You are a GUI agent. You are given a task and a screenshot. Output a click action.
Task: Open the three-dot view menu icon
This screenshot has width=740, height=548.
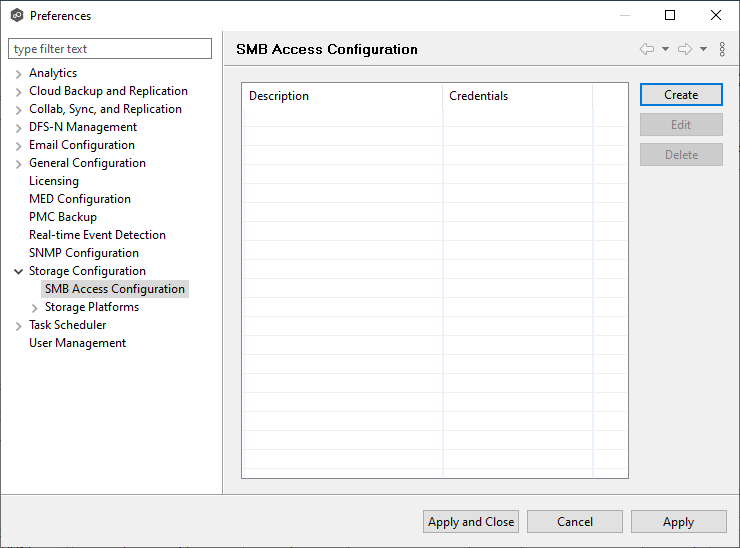tap(722, 49)
